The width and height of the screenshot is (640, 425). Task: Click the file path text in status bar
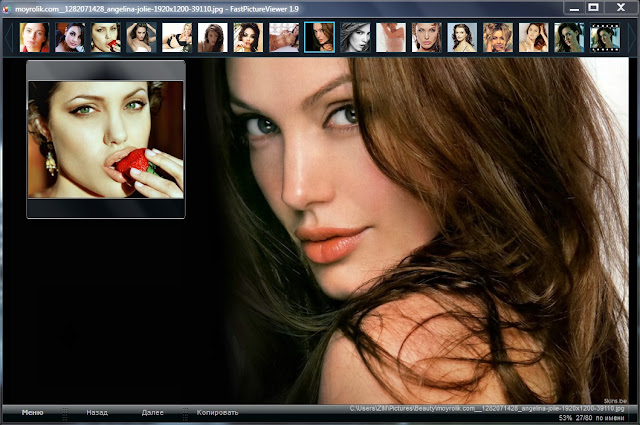pos(487,408)
